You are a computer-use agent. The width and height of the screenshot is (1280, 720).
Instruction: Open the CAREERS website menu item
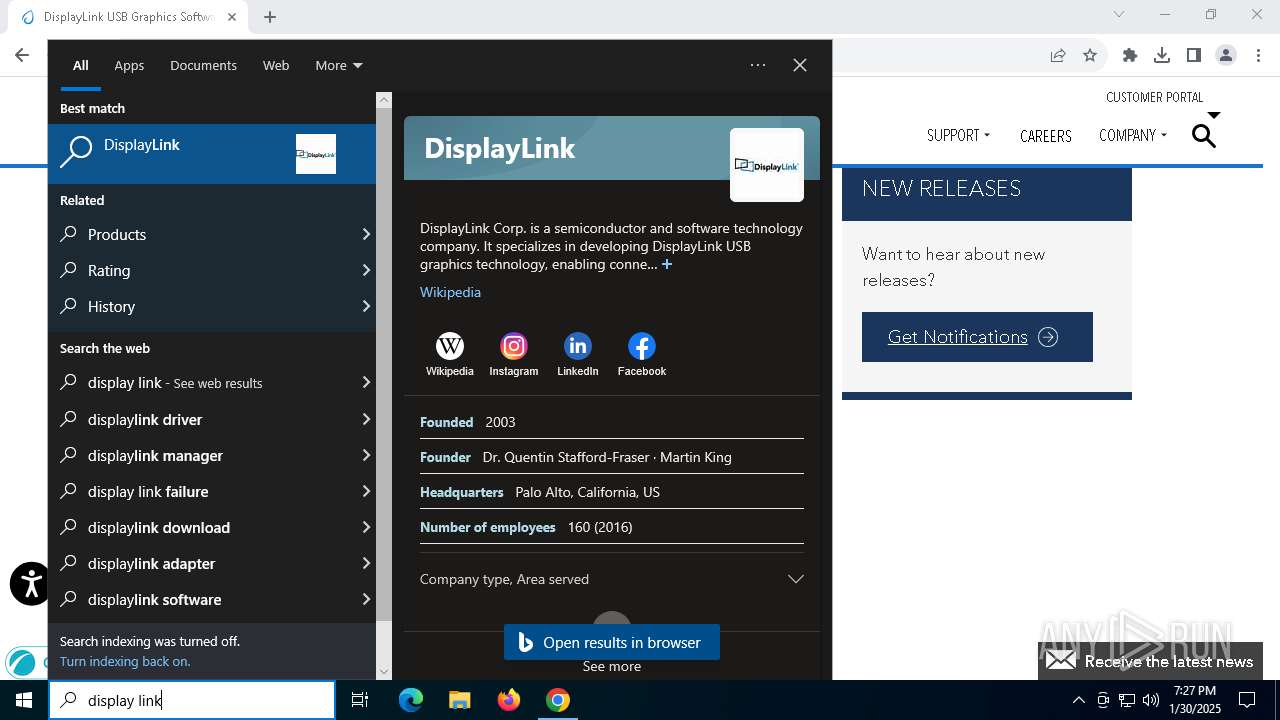(1046, 136)
